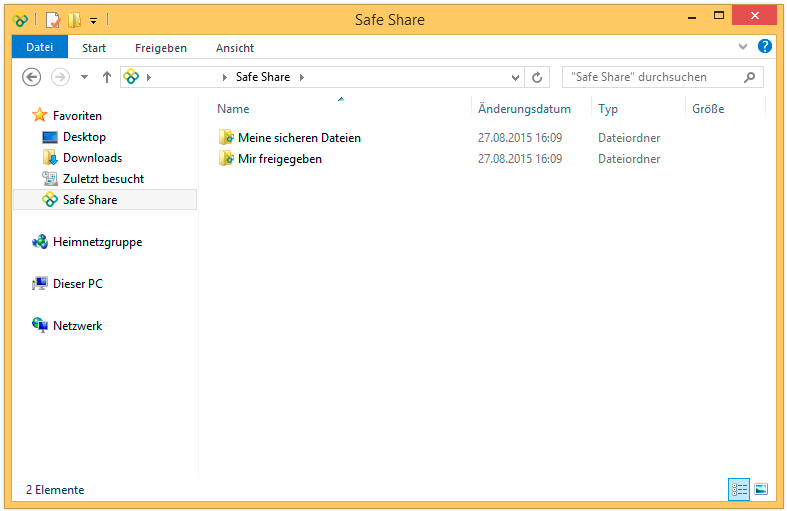Image resolution: width=787 pixels, height=511 pixels.
Task: Minimize the Safe Share window
Action: [x=692, y=17]
